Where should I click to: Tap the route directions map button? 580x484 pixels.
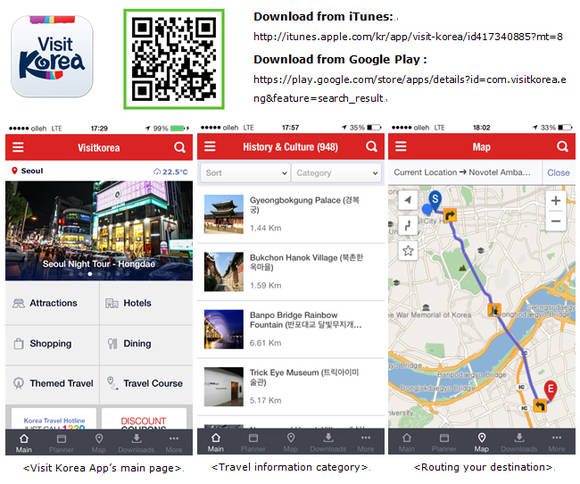(408, 225)
